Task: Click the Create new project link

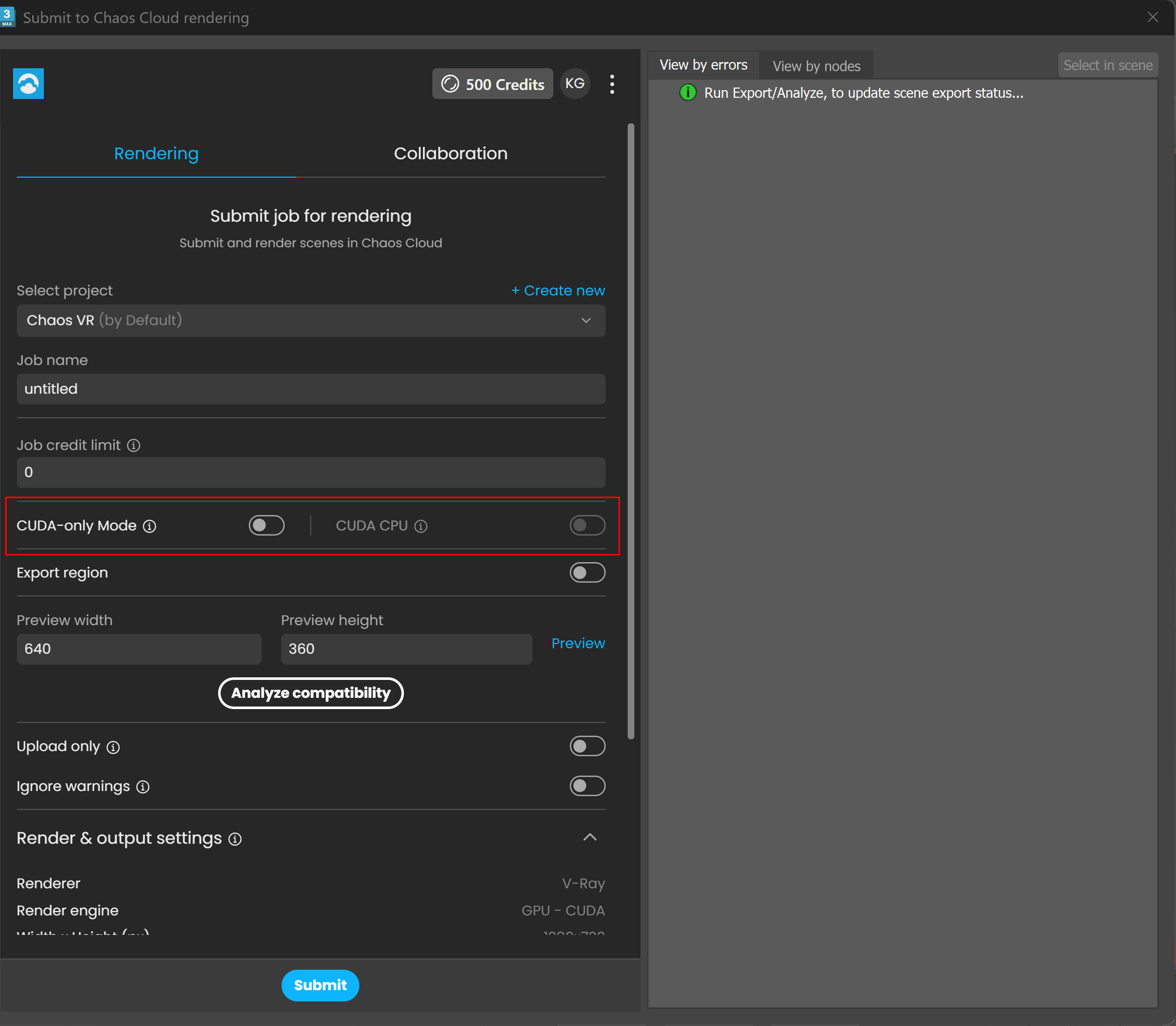Action: 558,291
